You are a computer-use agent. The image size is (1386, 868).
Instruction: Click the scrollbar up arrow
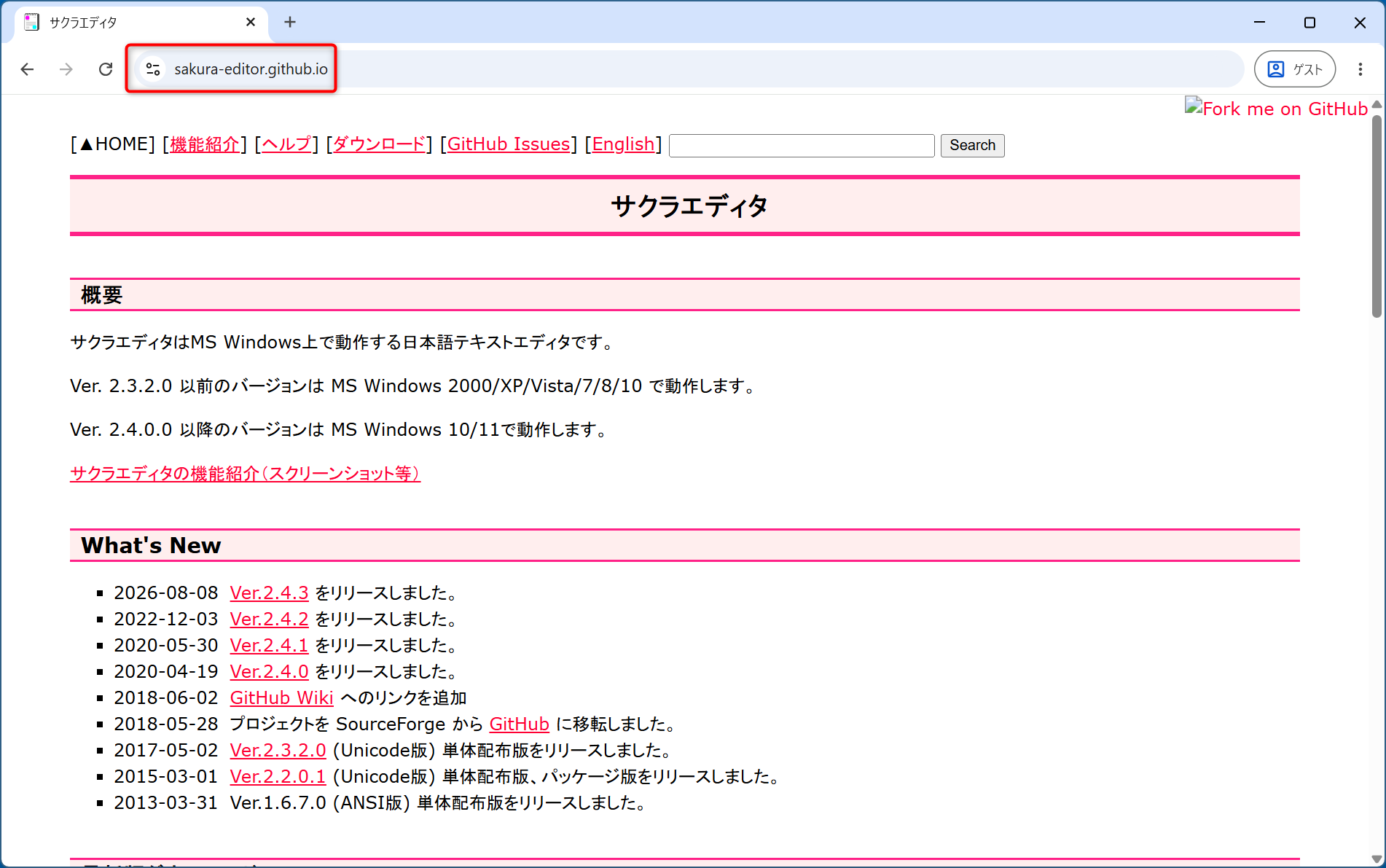click(x=1376, y=104)
